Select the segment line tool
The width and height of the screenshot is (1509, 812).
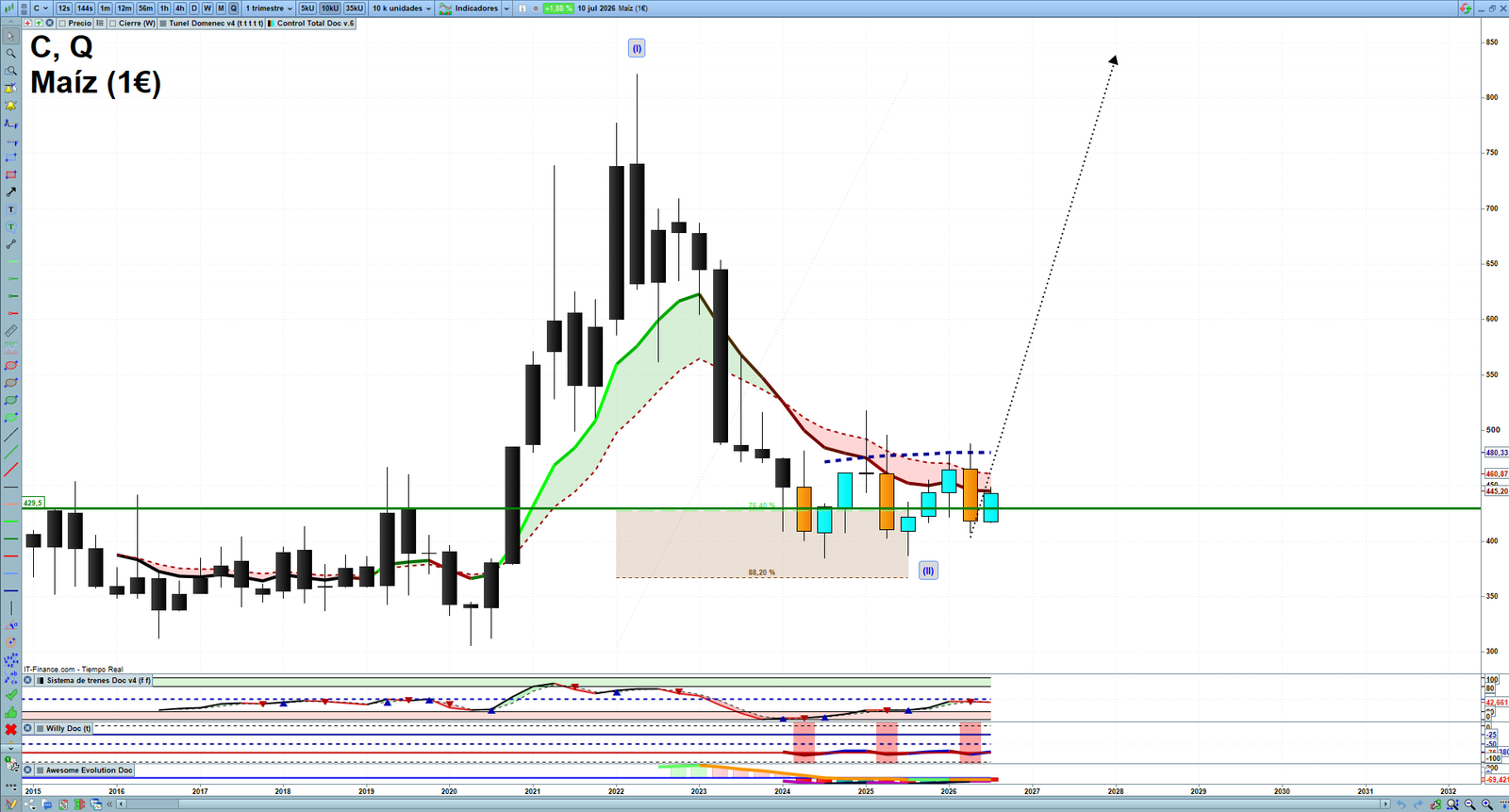coord(10,243)
